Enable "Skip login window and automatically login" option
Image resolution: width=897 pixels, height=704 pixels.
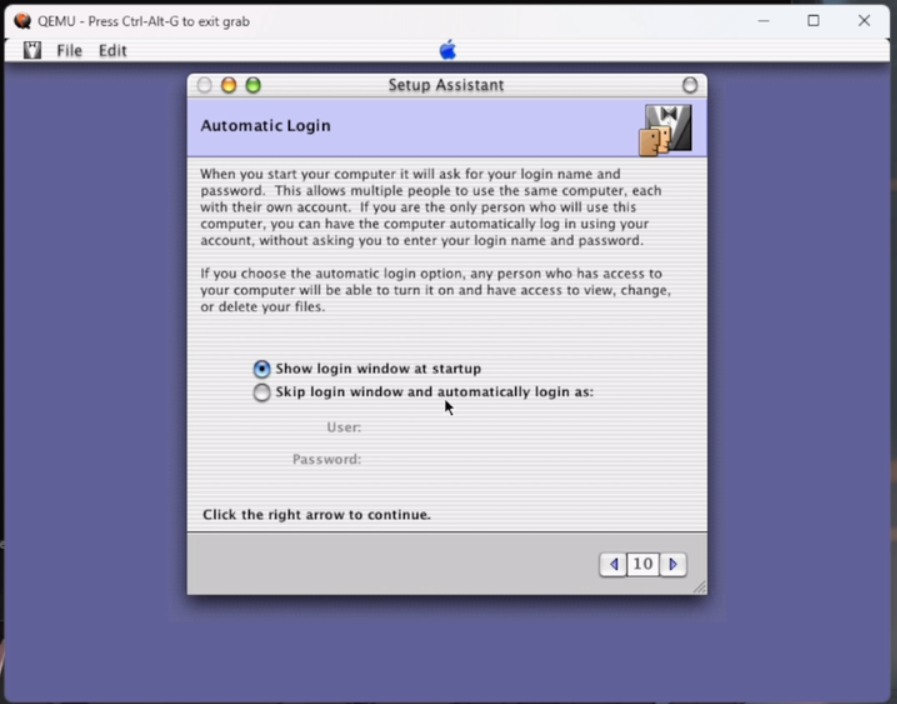[x=262, y=393]
